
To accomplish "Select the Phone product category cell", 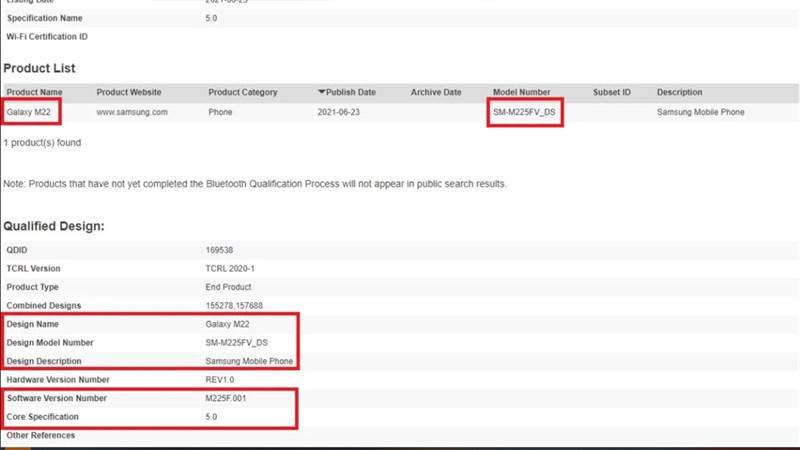I will (x=220, y=112).
